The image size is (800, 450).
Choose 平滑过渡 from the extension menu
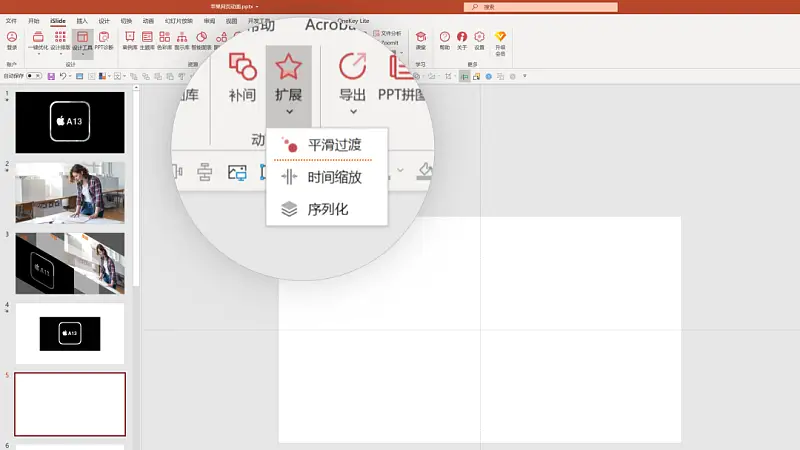coord(327,145)
